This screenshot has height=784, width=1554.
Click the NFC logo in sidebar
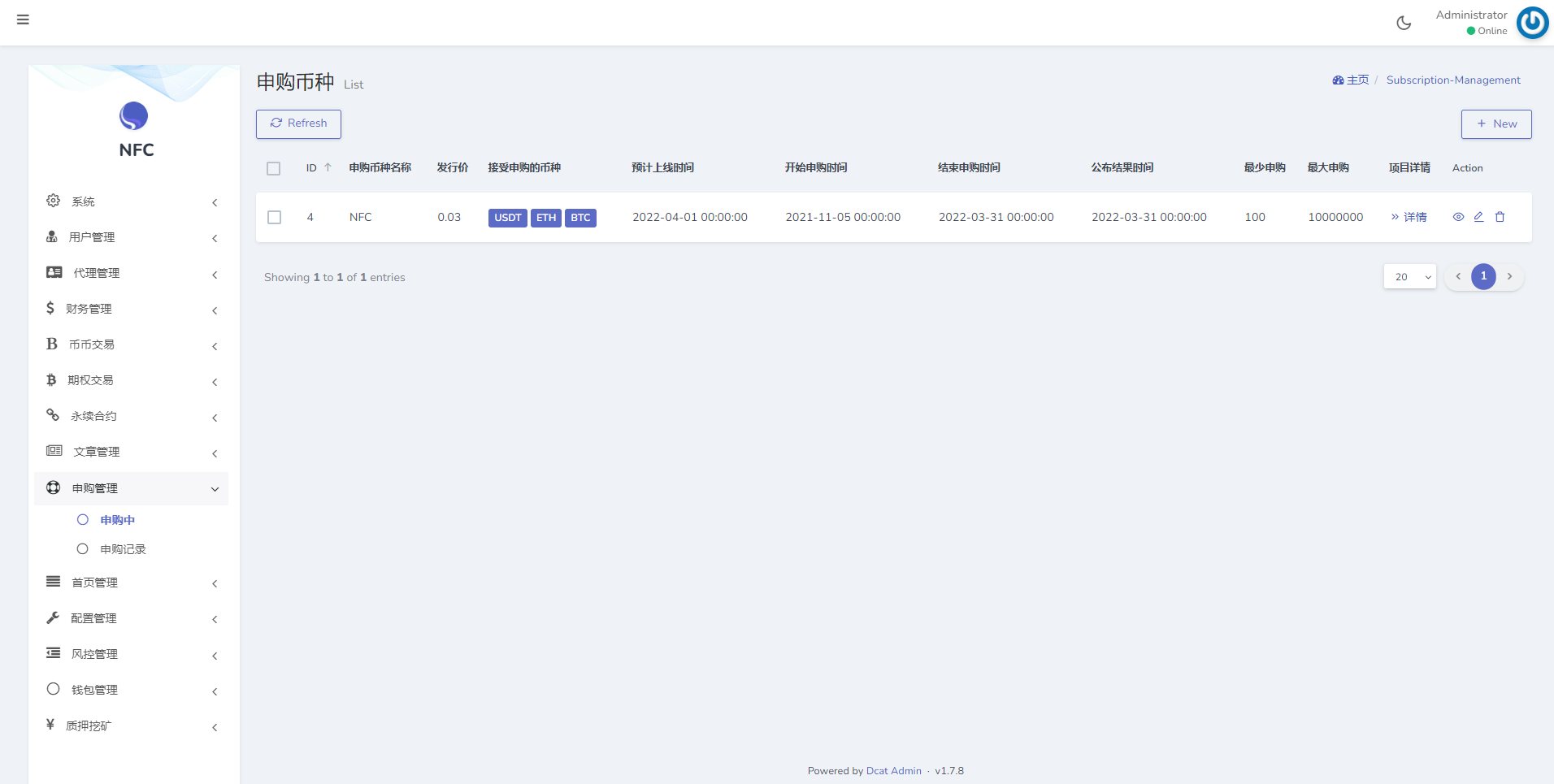(x=134, y=116)
